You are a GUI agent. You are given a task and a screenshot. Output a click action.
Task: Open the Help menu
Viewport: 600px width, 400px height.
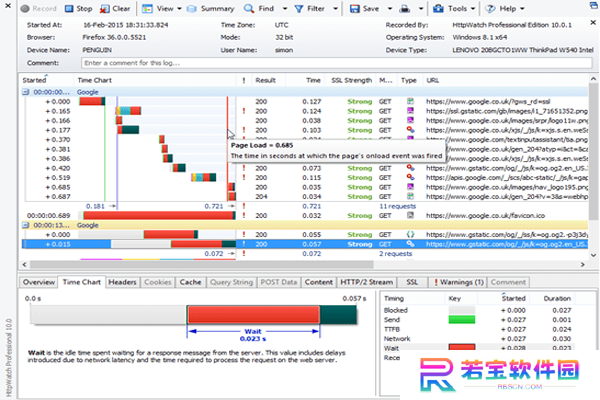505,8
